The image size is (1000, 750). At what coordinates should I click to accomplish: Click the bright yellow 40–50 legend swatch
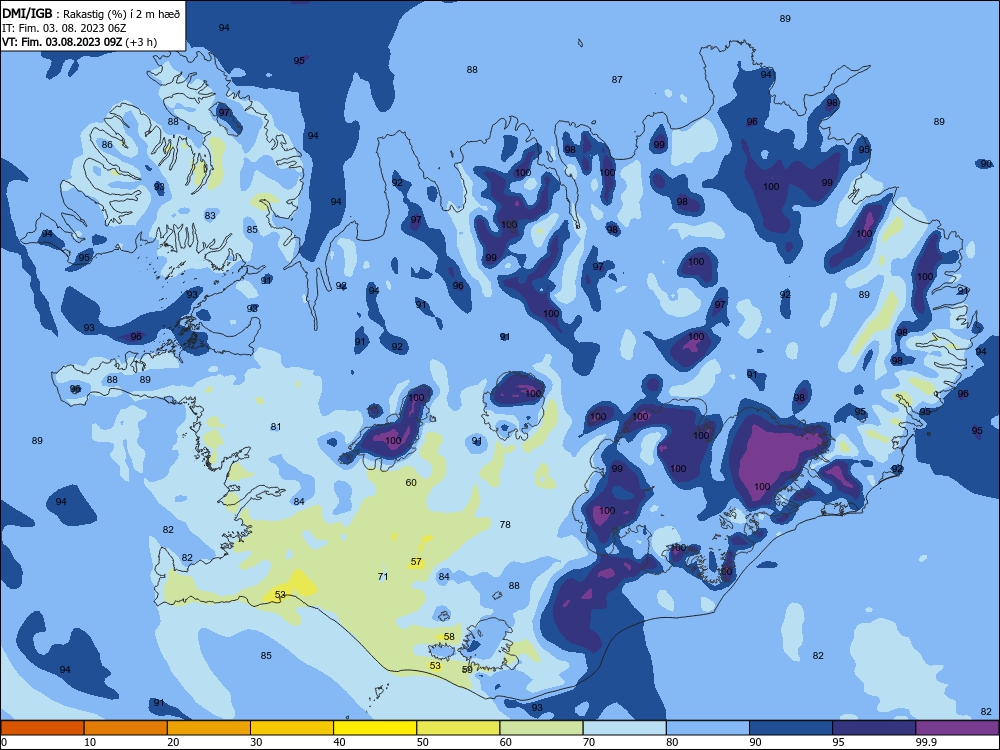(x=375, y=728)
